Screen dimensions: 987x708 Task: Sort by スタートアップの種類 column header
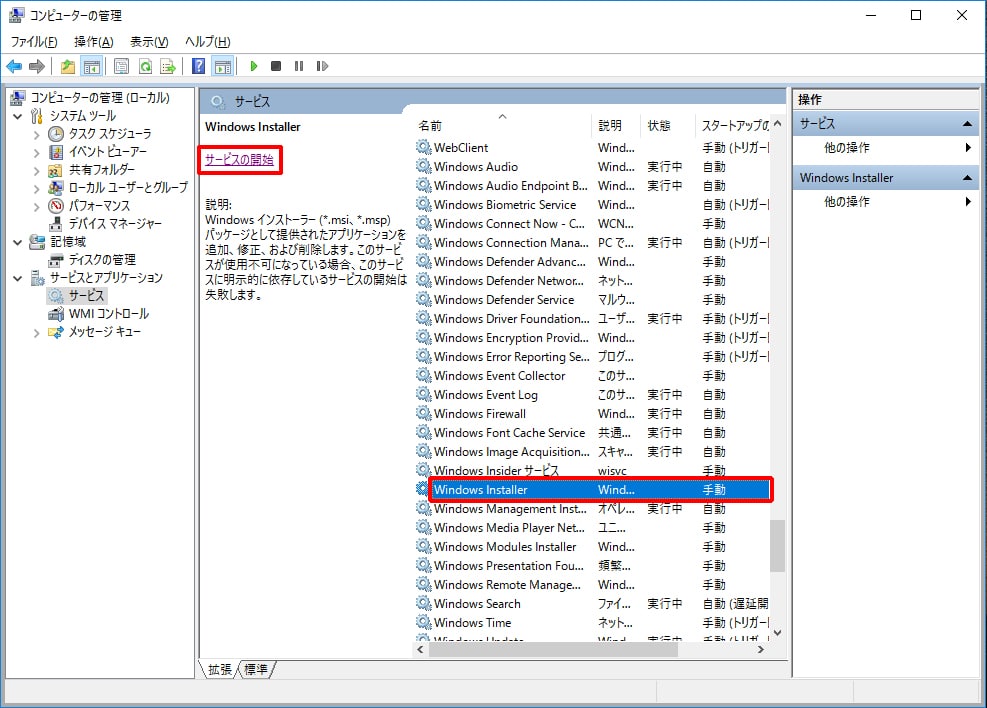coord(733,126)
